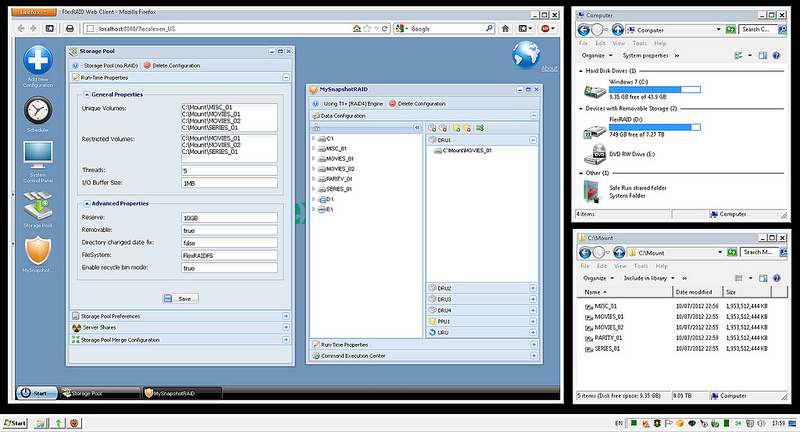Click the info icon in MySnapshotRAID toolbar
The width and height of the screenshot is (800, 432).
point(315,104)
